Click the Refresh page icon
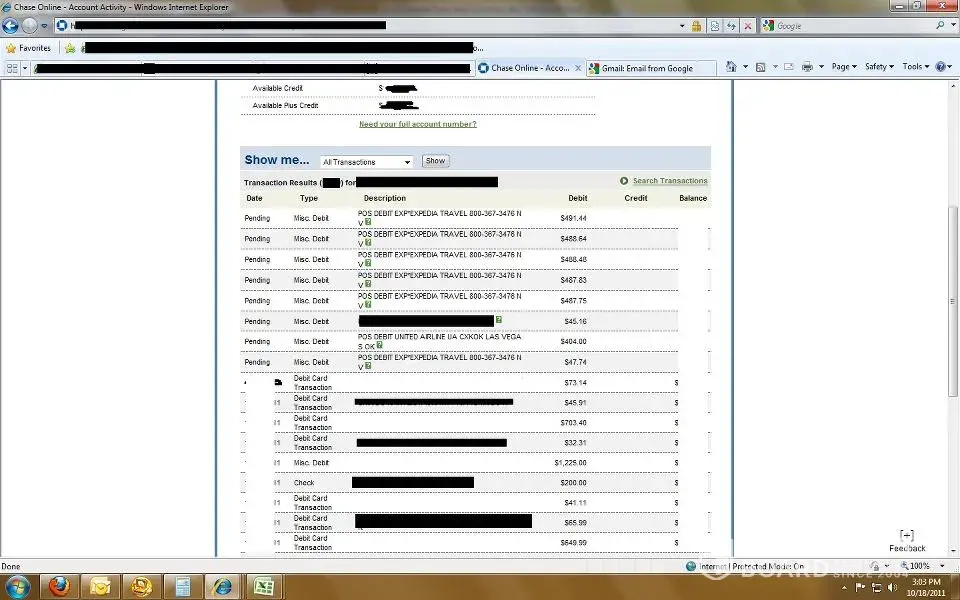The height and width of the screenshot is (600, 960). tap(731, 26)
